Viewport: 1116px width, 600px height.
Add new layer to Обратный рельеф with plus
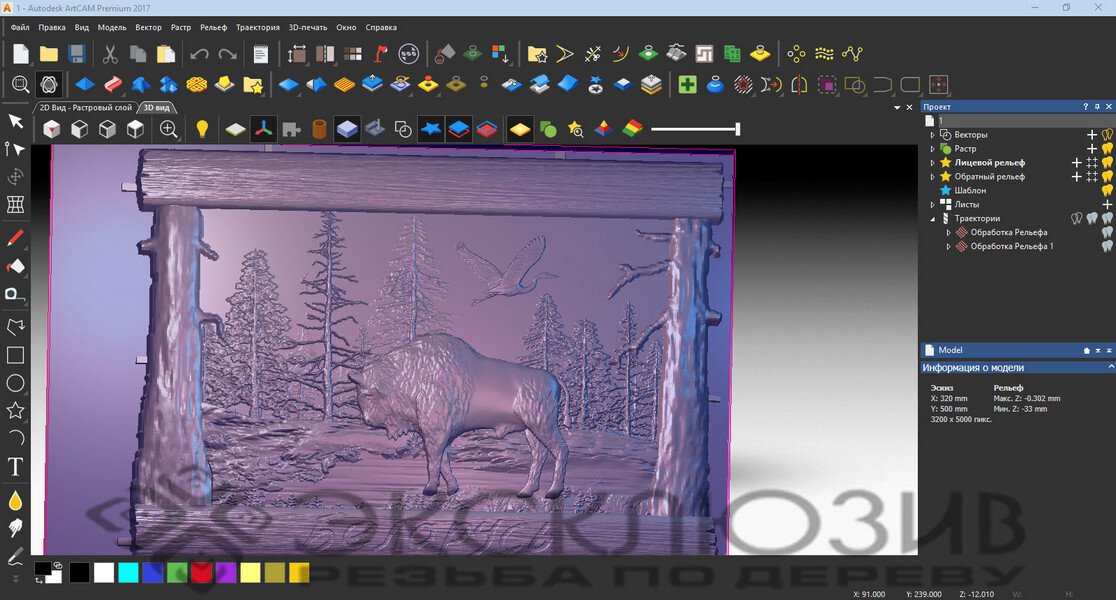coord(1077,176)
